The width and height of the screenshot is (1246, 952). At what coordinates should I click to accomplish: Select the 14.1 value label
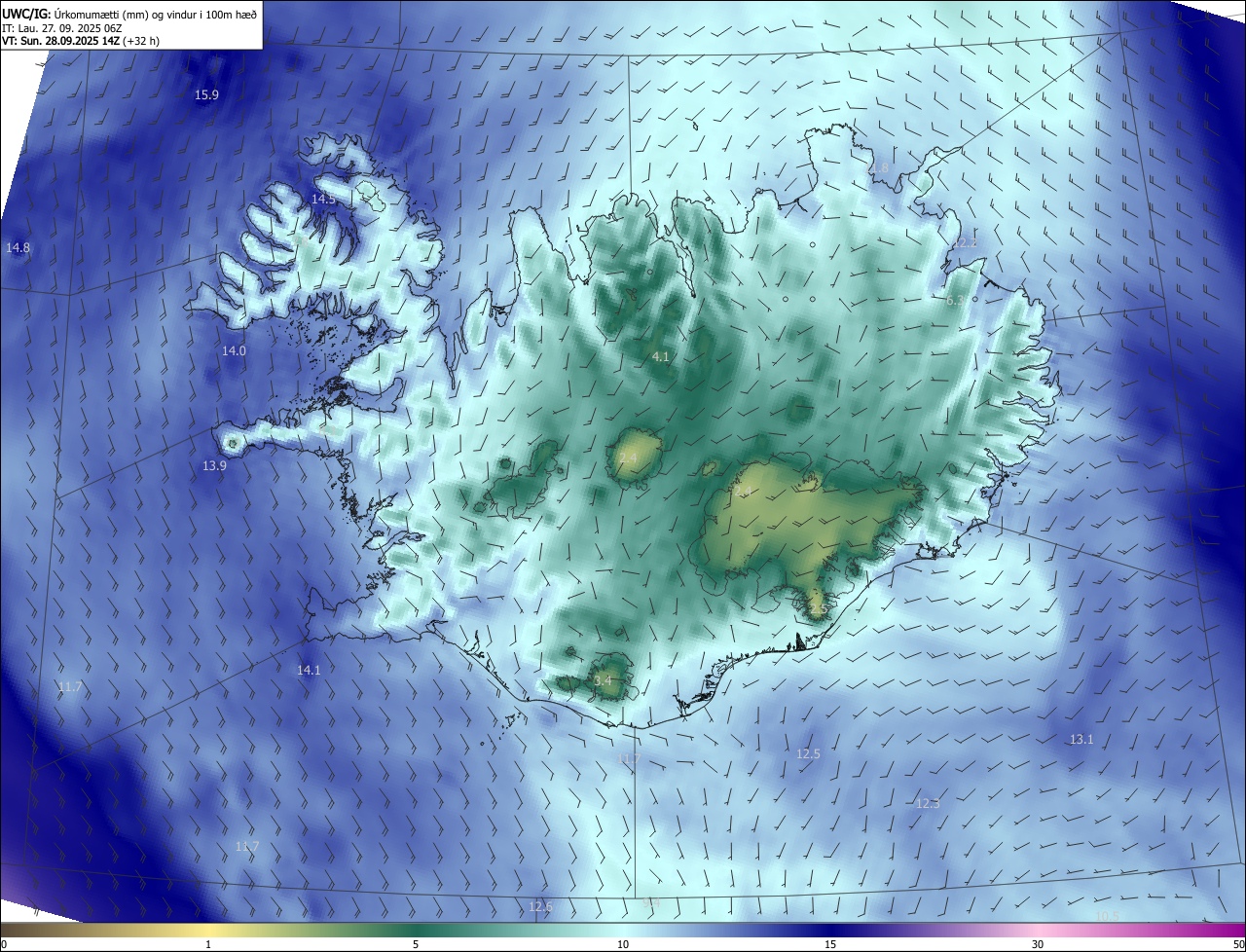coord(309,671)
